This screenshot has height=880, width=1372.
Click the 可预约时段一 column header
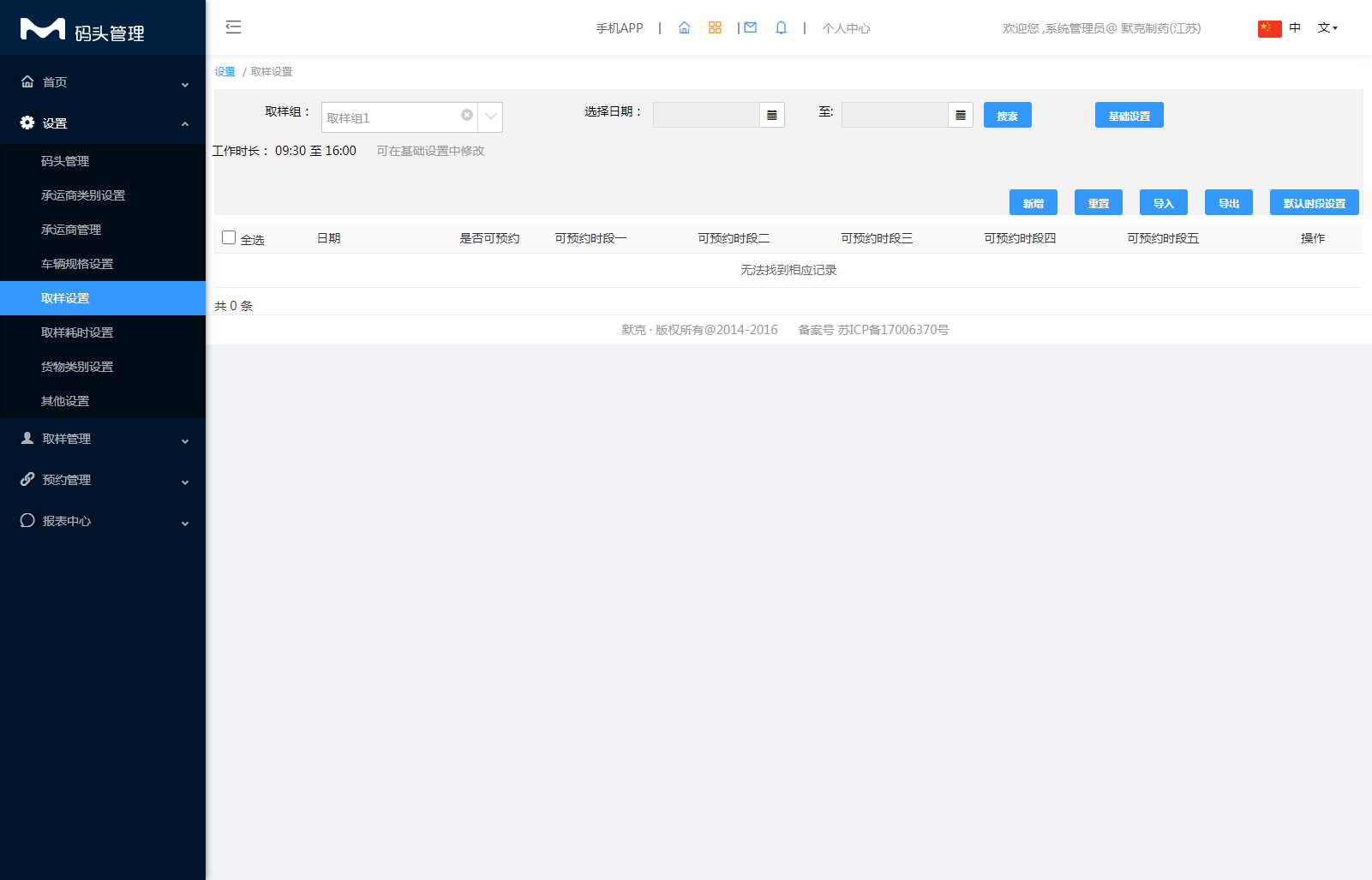[590, 238]
